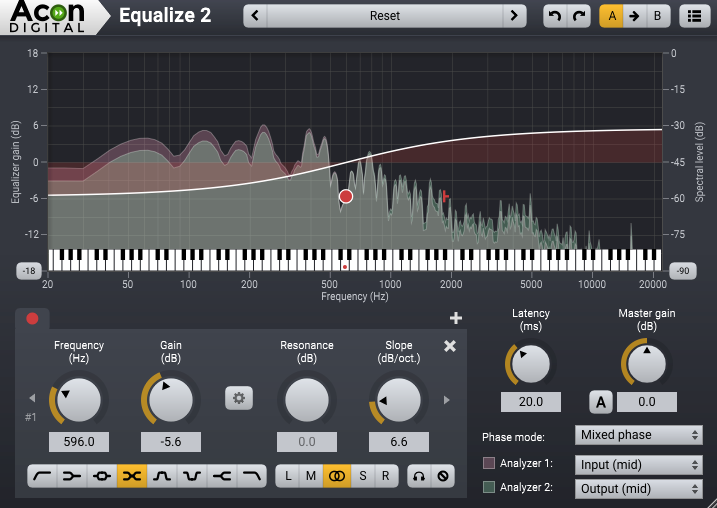Set band channel mode to L
The height and width of the screenshot is (508, 717).
pyautogui.click(x=288, y=476)
